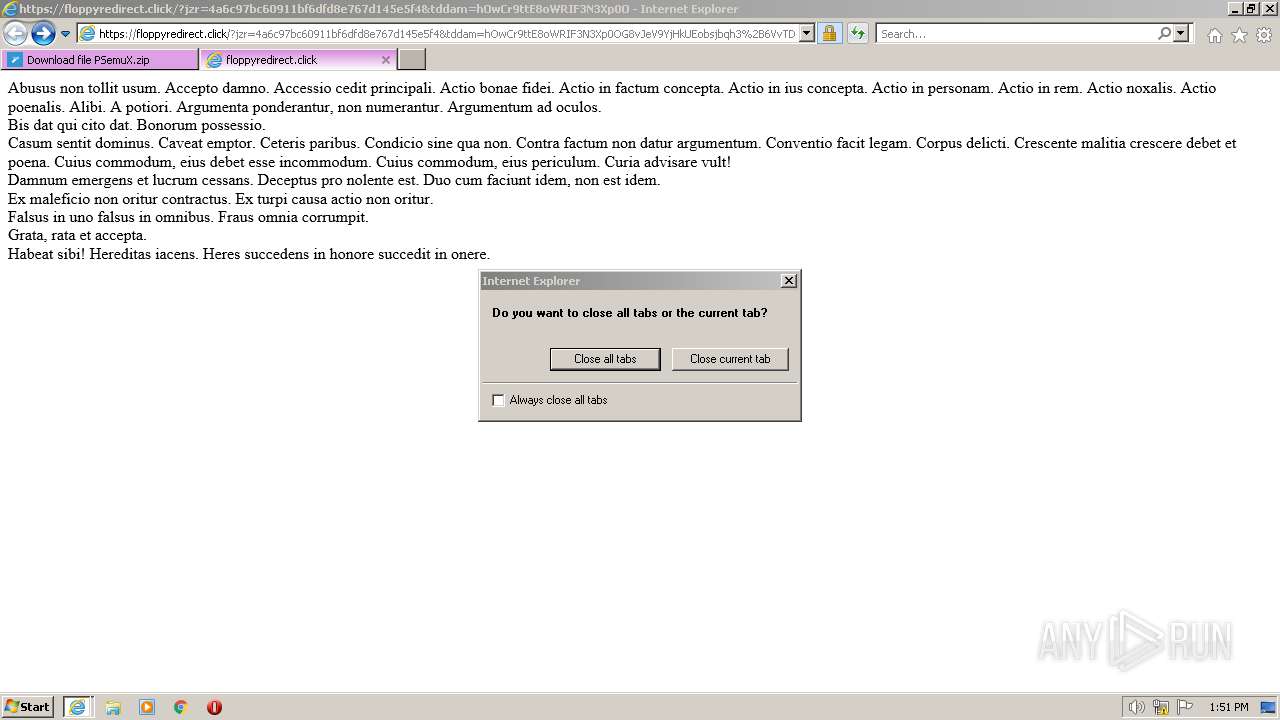Screen dimensions: 1280x720
Task: Click the page favicon in address bar
Action: [88, 34]
